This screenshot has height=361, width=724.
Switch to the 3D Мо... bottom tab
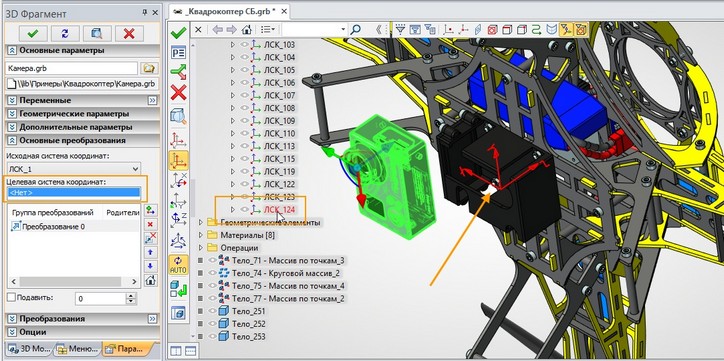point(30,349)
